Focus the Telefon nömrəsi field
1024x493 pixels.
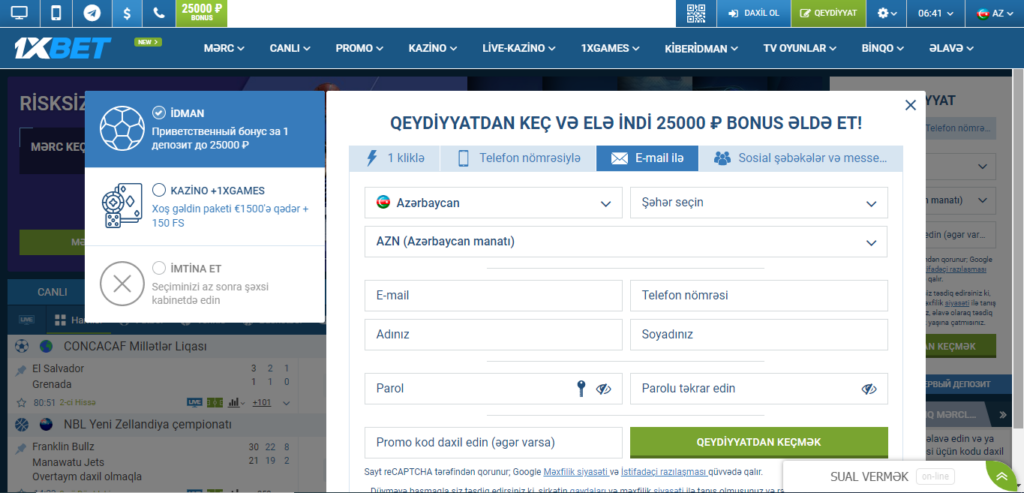(x=759, y=296)
